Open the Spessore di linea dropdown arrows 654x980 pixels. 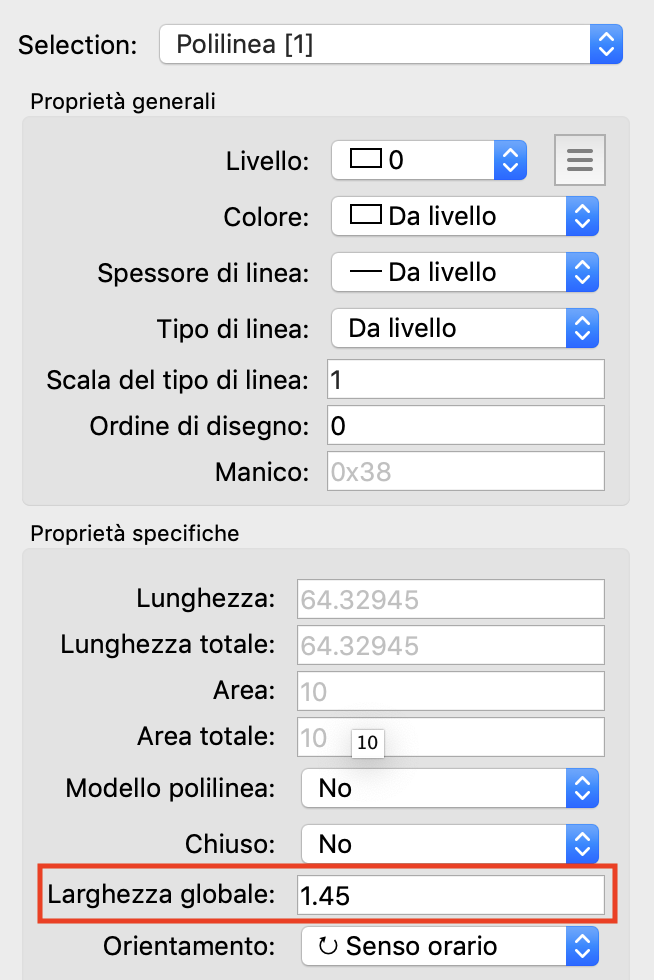point(582,271)
